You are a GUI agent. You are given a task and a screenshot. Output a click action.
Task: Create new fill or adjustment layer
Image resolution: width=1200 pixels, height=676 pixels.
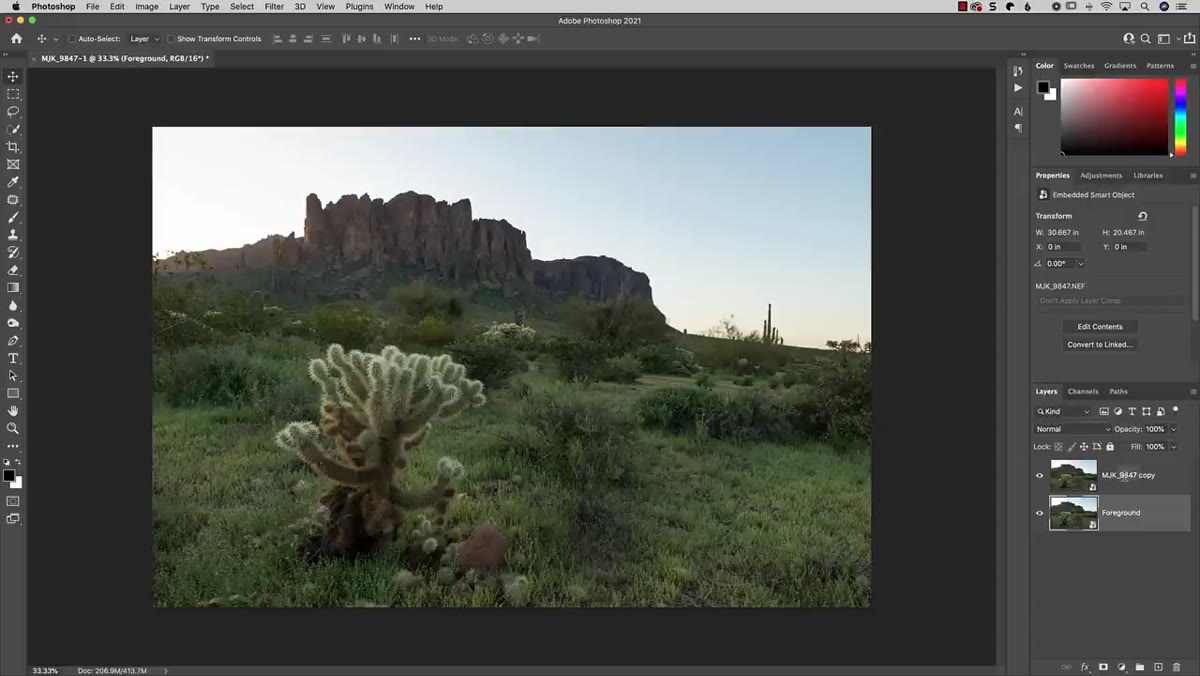coord(1122,666)
